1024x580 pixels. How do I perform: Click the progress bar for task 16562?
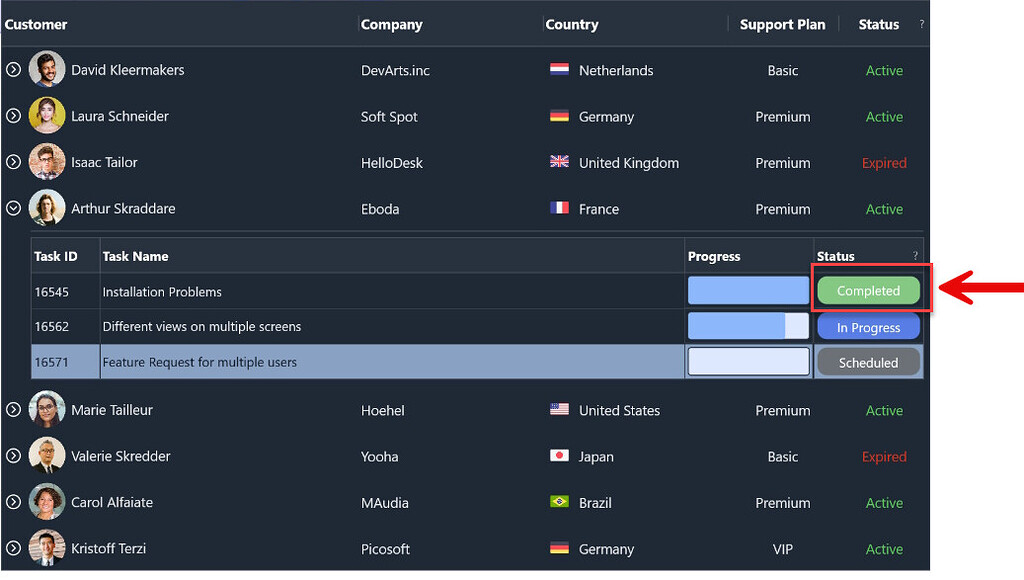click(x=748, y=327)
